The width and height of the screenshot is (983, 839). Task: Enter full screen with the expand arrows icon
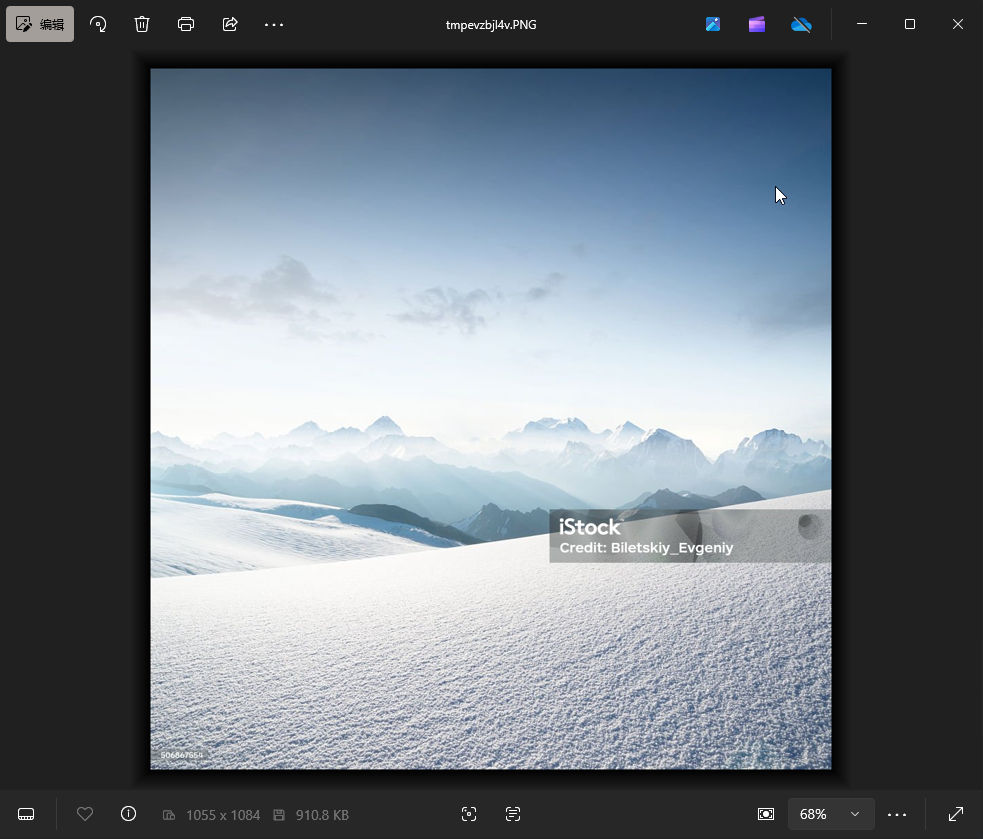[x=956, y=814]
